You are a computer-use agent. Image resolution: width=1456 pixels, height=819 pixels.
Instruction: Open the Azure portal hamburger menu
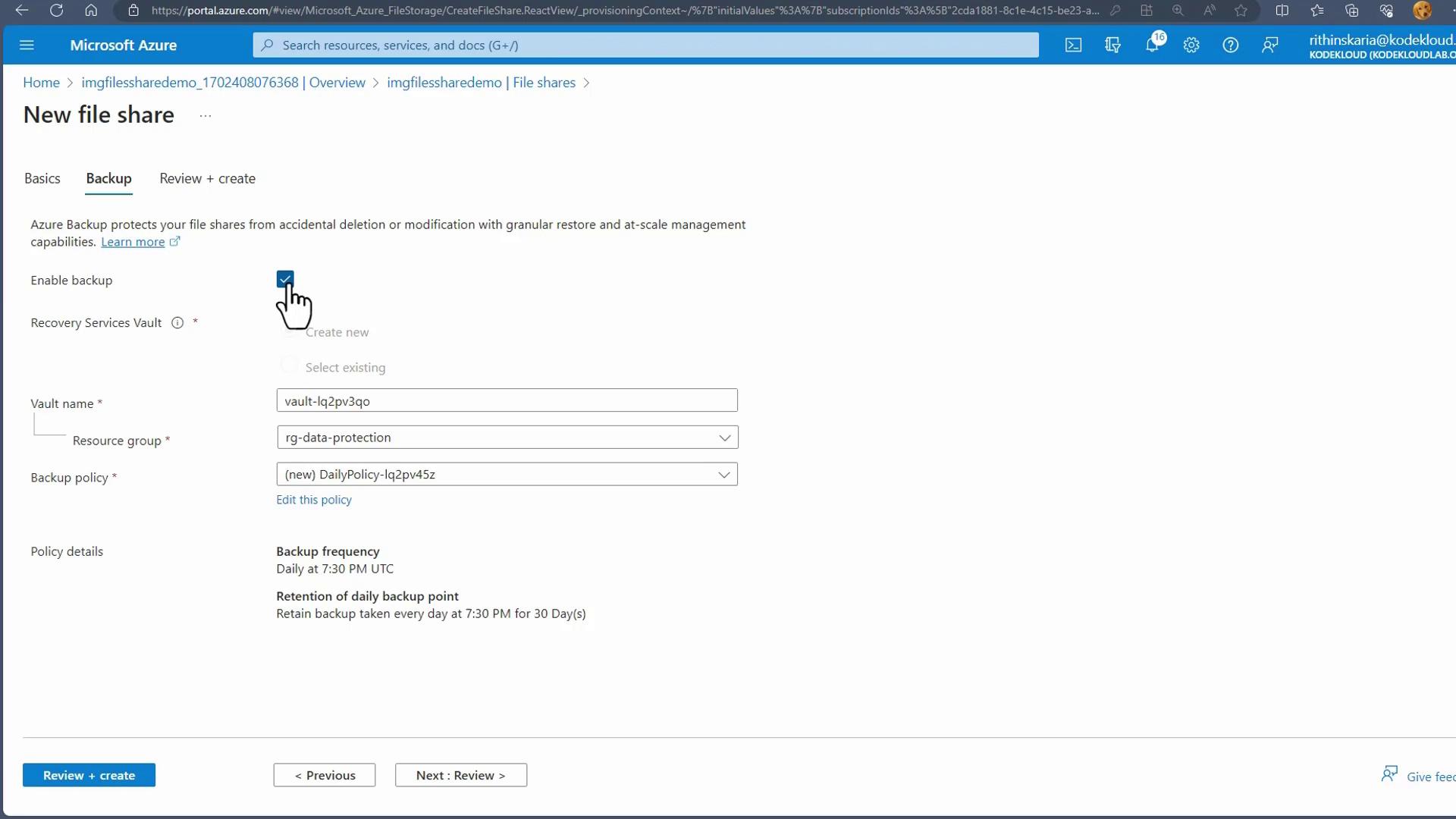tap(27, 45)
